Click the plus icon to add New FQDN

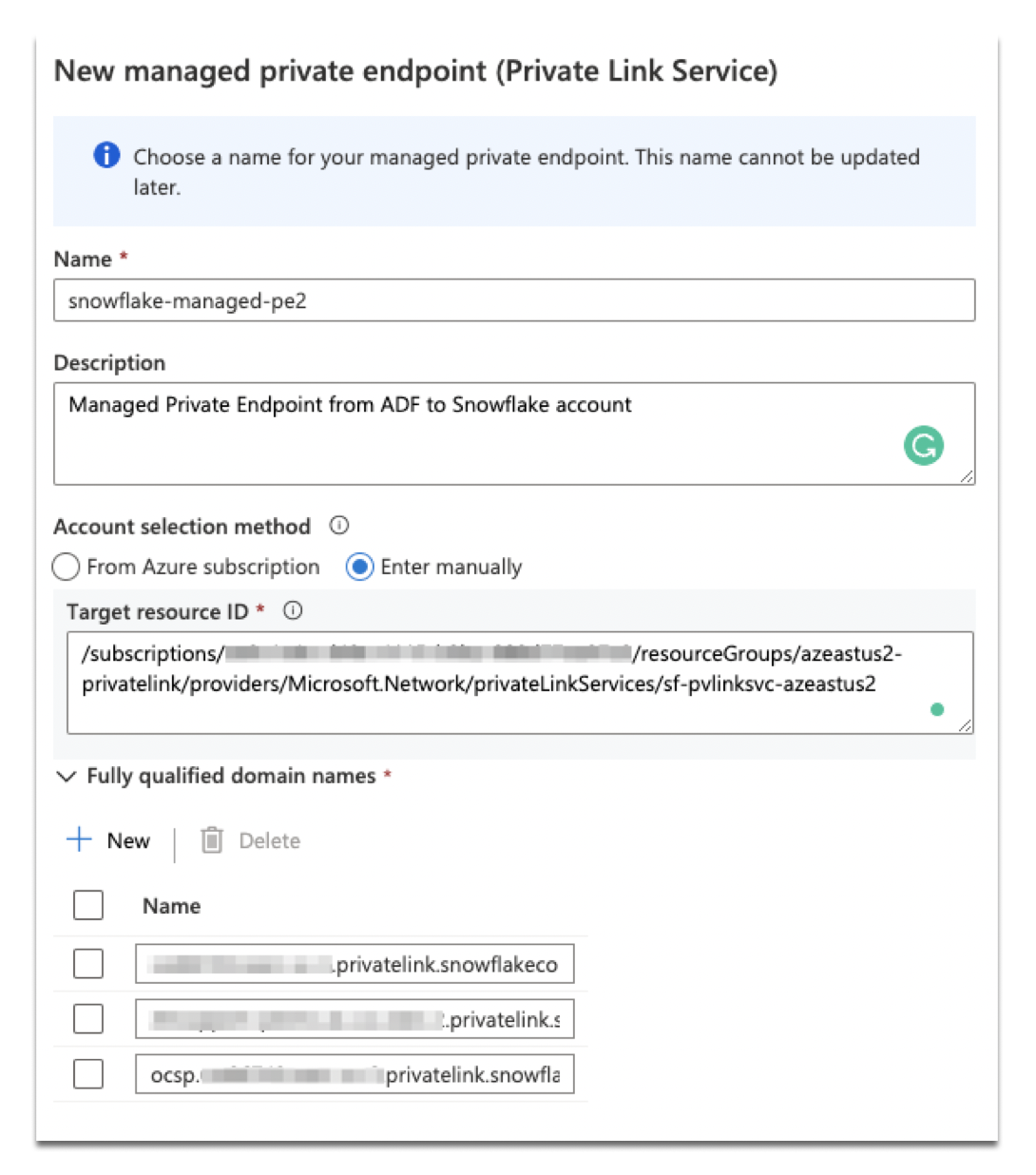(79, 839)
